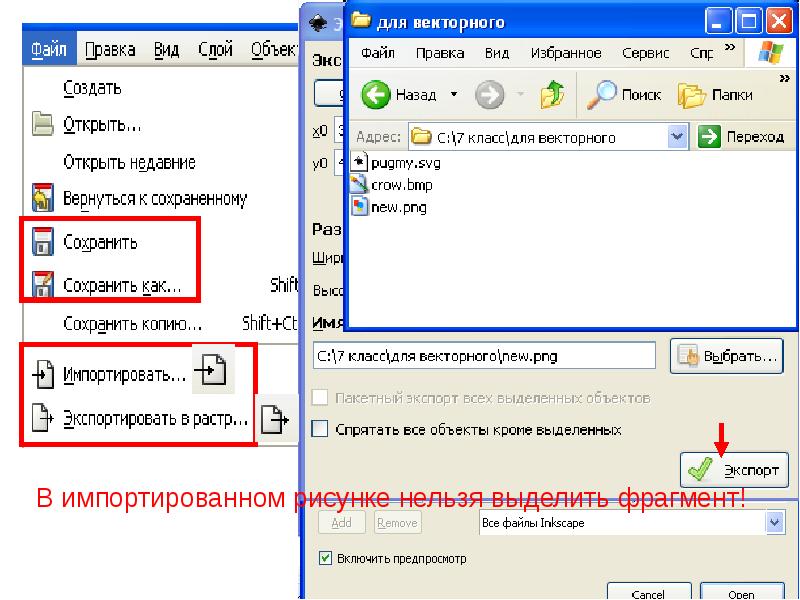Enable Спрятать все объекты кроме выделенных checkbox
800x600 pixels.
tap(320, 429)
